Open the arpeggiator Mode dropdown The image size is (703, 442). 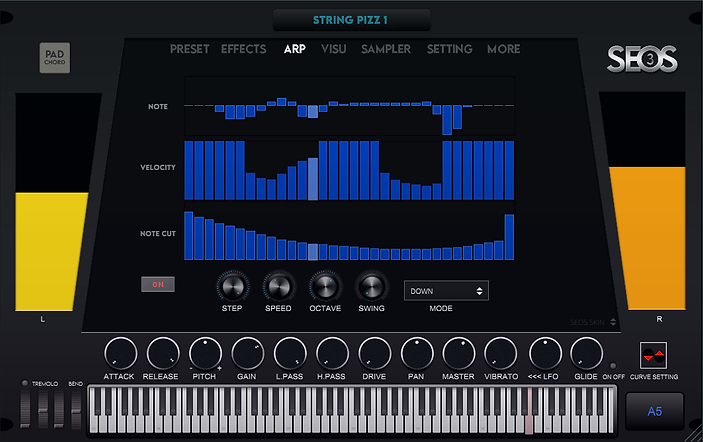(446, 291)
